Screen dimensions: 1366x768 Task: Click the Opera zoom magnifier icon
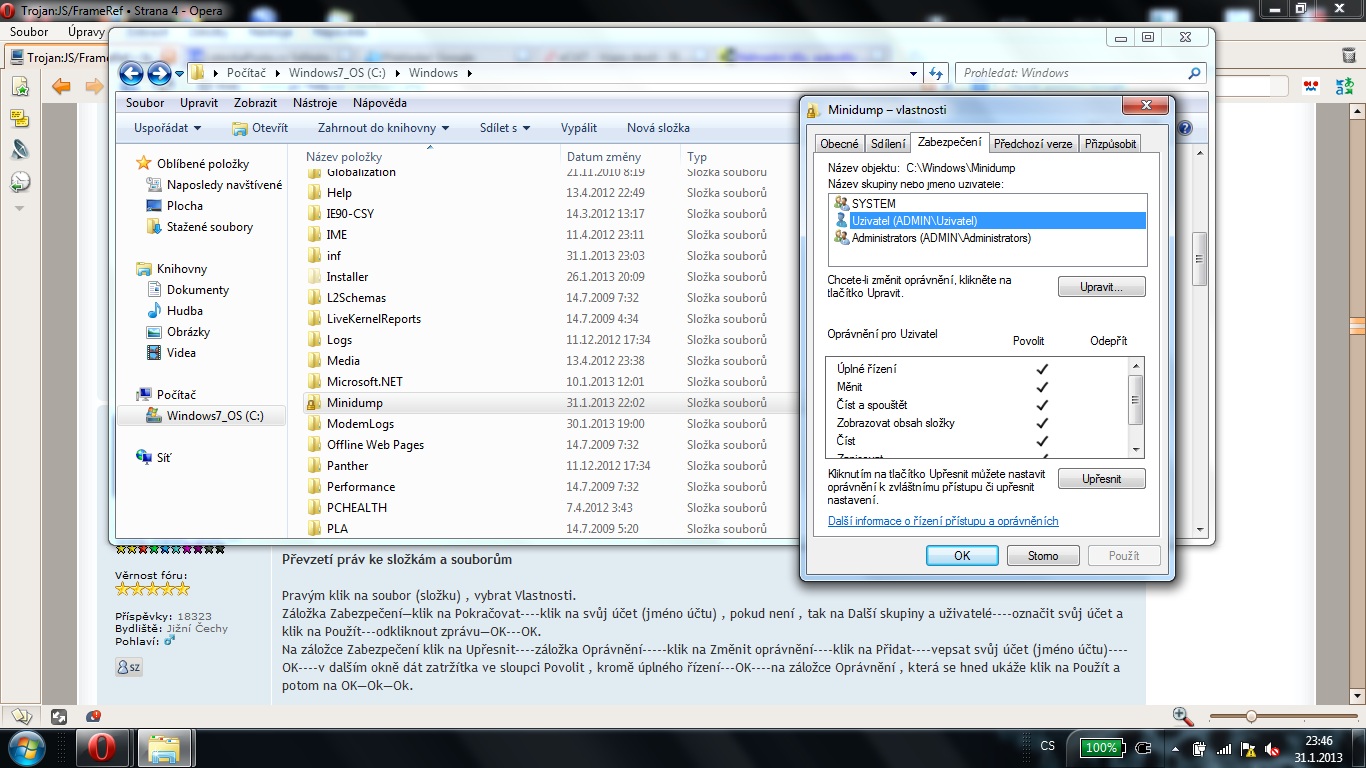coord(1183,716)
